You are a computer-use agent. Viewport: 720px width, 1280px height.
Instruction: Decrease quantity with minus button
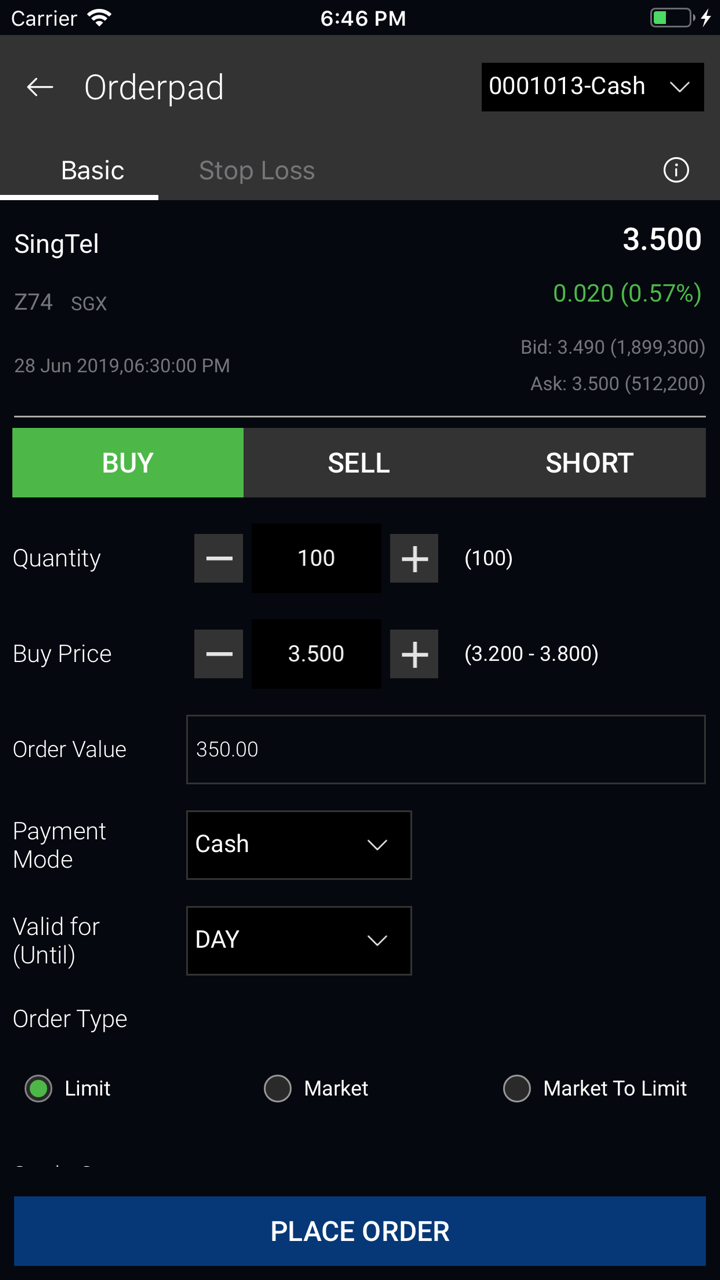point(219,558)
